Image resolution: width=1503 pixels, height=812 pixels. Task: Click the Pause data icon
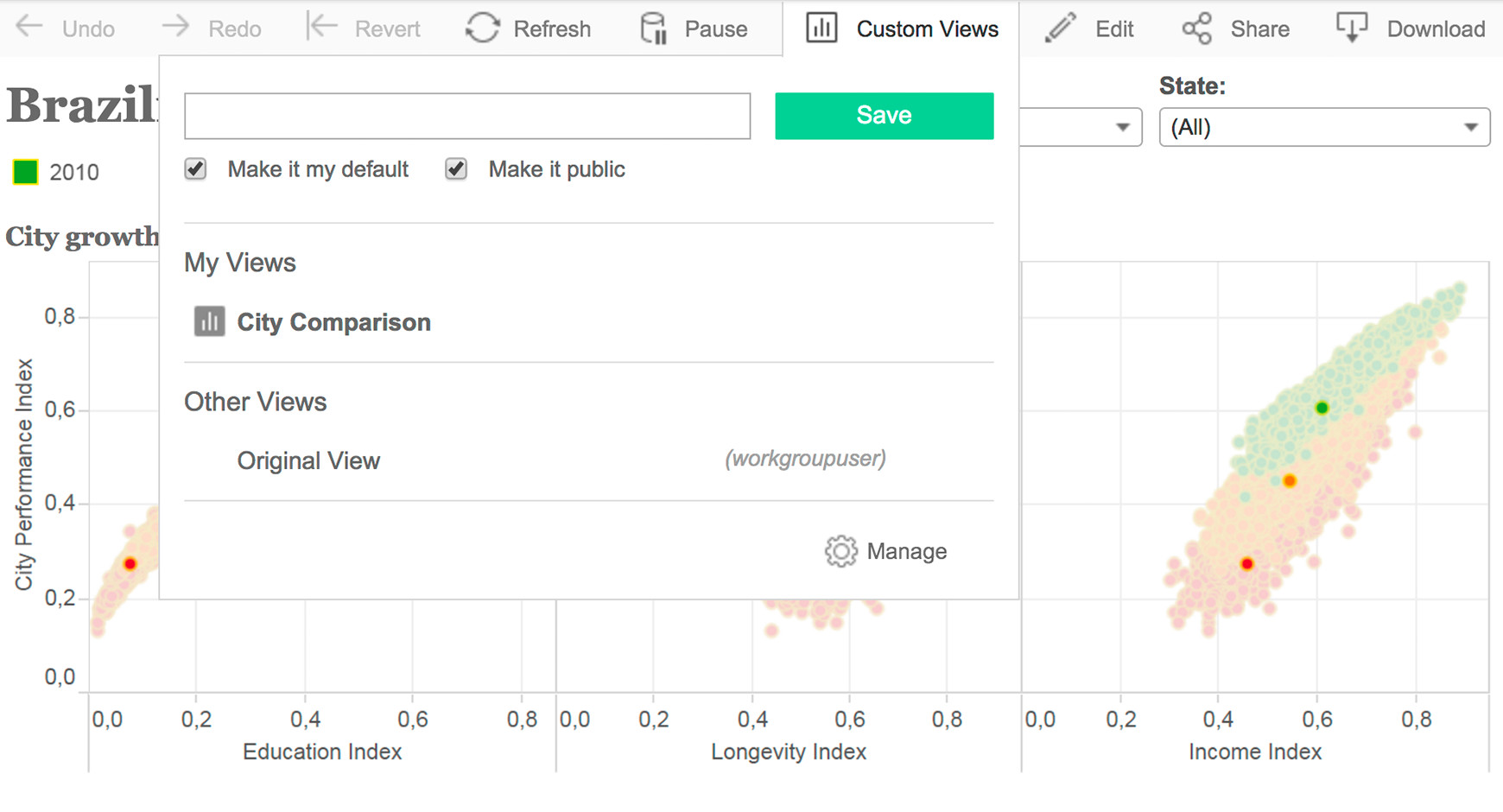(x=654, y=28)
